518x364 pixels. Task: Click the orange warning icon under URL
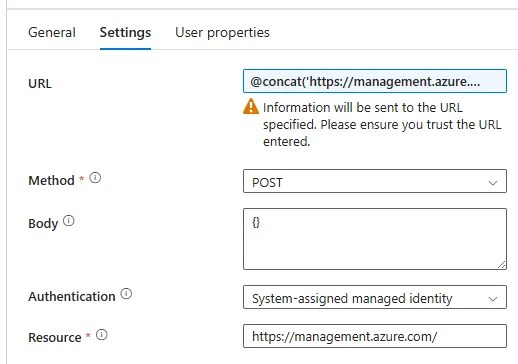click(251, 106)
